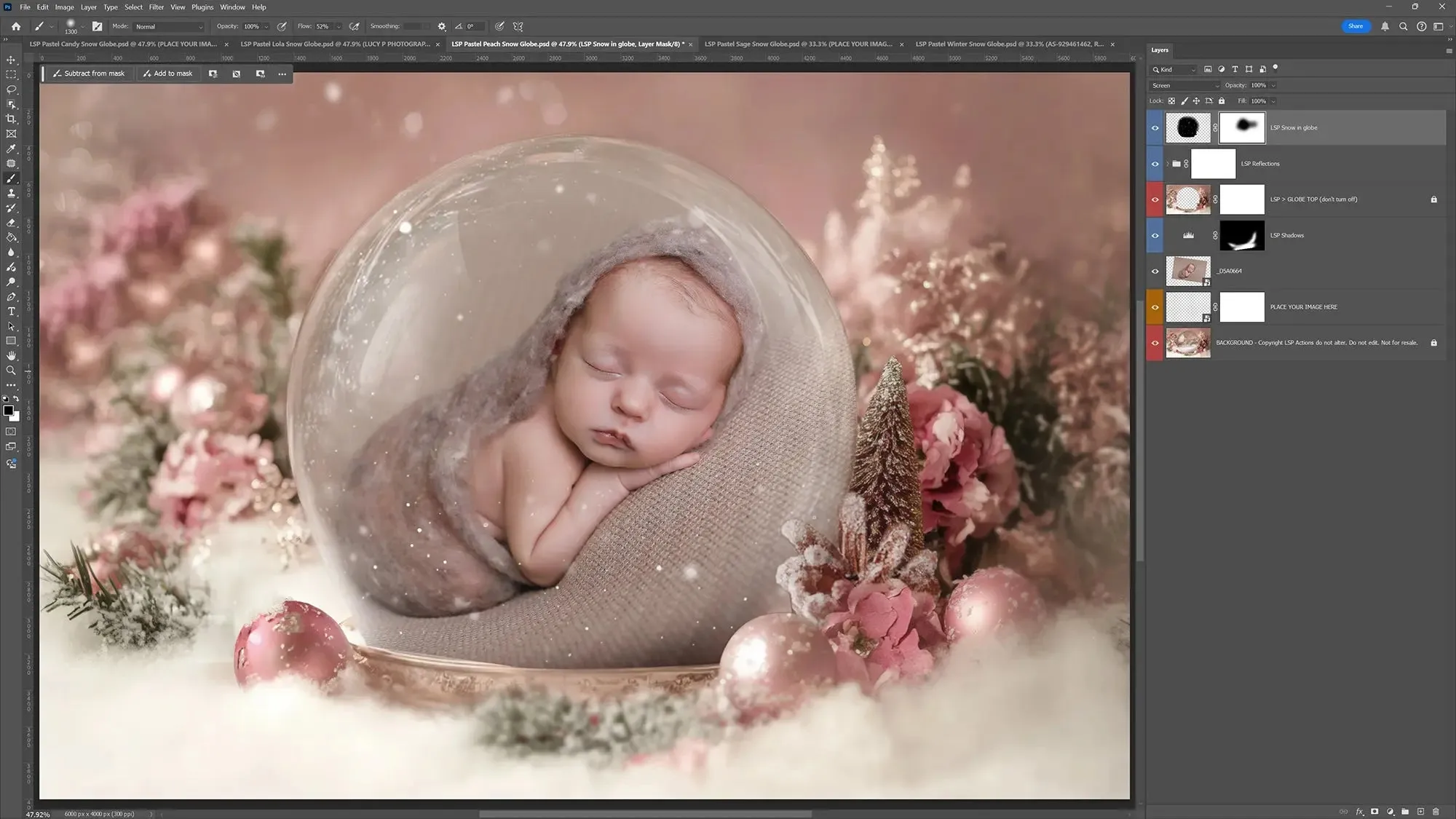The image size is (1456, 819).
Task: Open the Flow value dropdown
Action: tap(338, 26)
